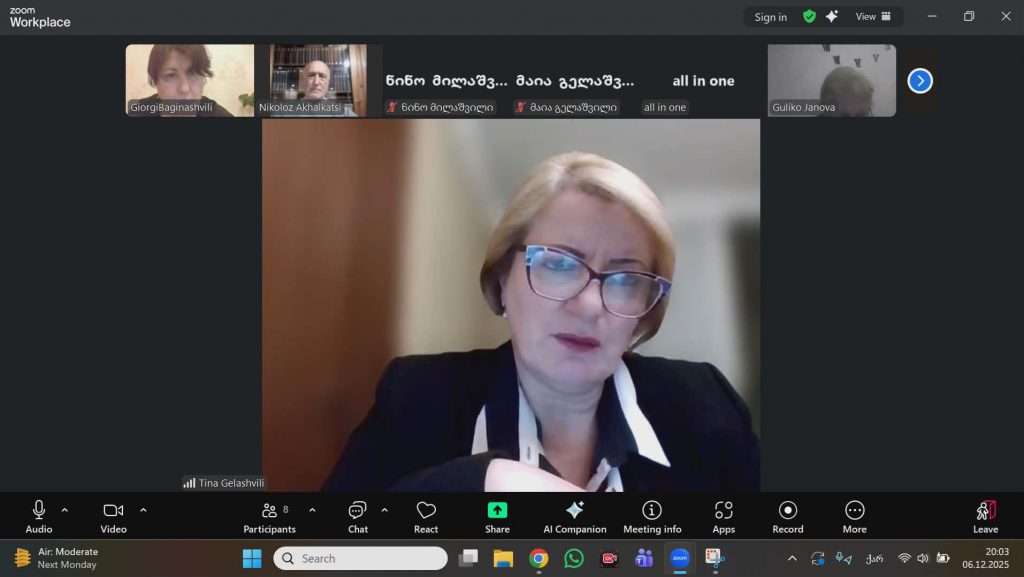Viewport: 1024px width, 577px height.
Task: Expand audio options arrow next to Audio
Action: tap(65, 510)
